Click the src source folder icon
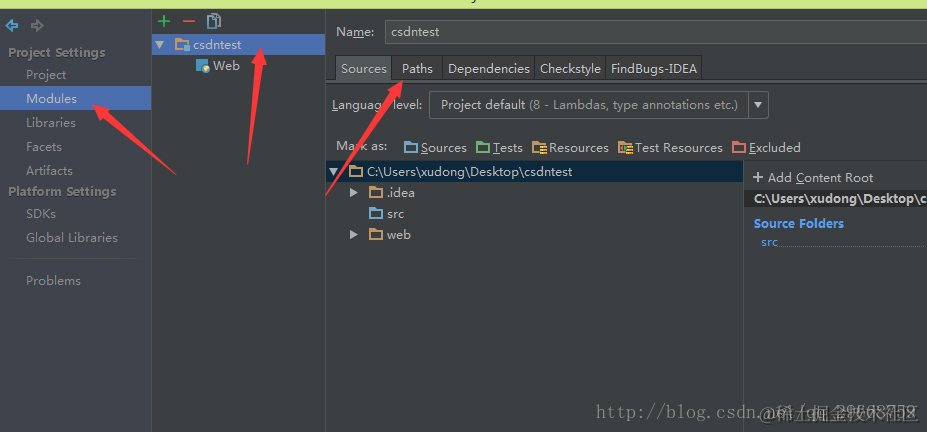Image resolution: width=927 pixels, height=432 pixels. [376, 213]
